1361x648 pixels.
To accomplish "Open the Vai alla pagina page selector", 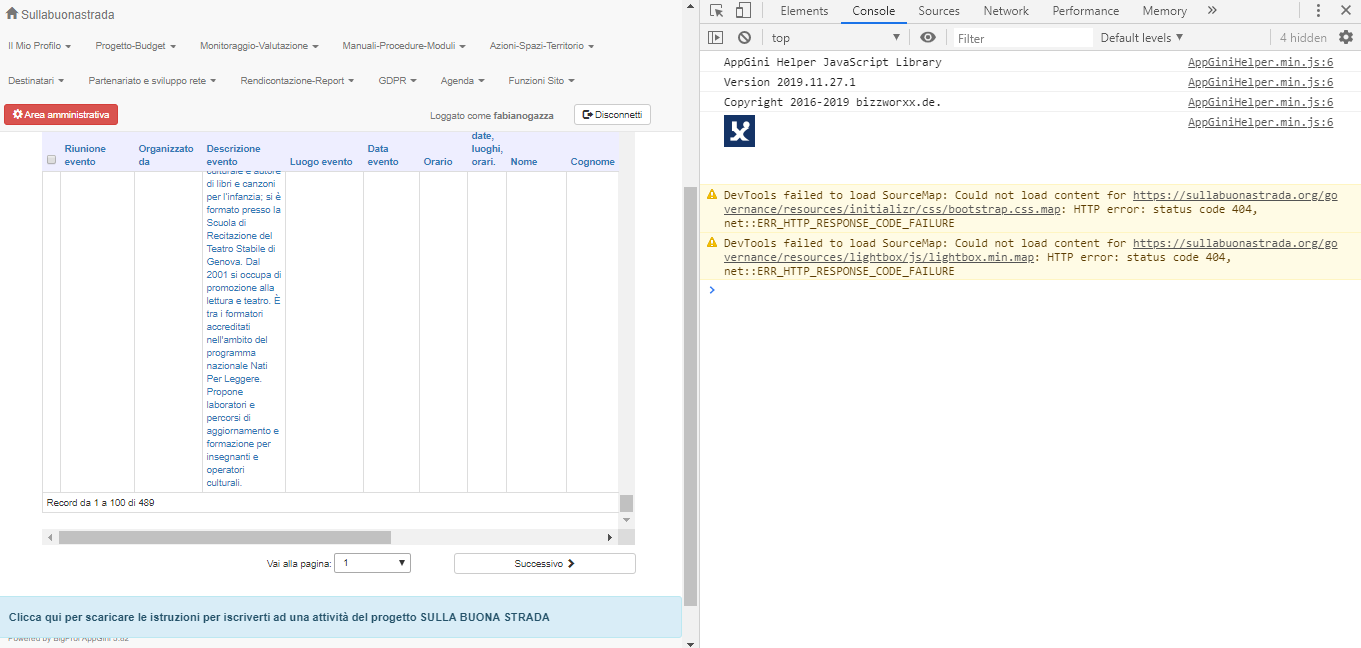I will [x=372, y=563].
